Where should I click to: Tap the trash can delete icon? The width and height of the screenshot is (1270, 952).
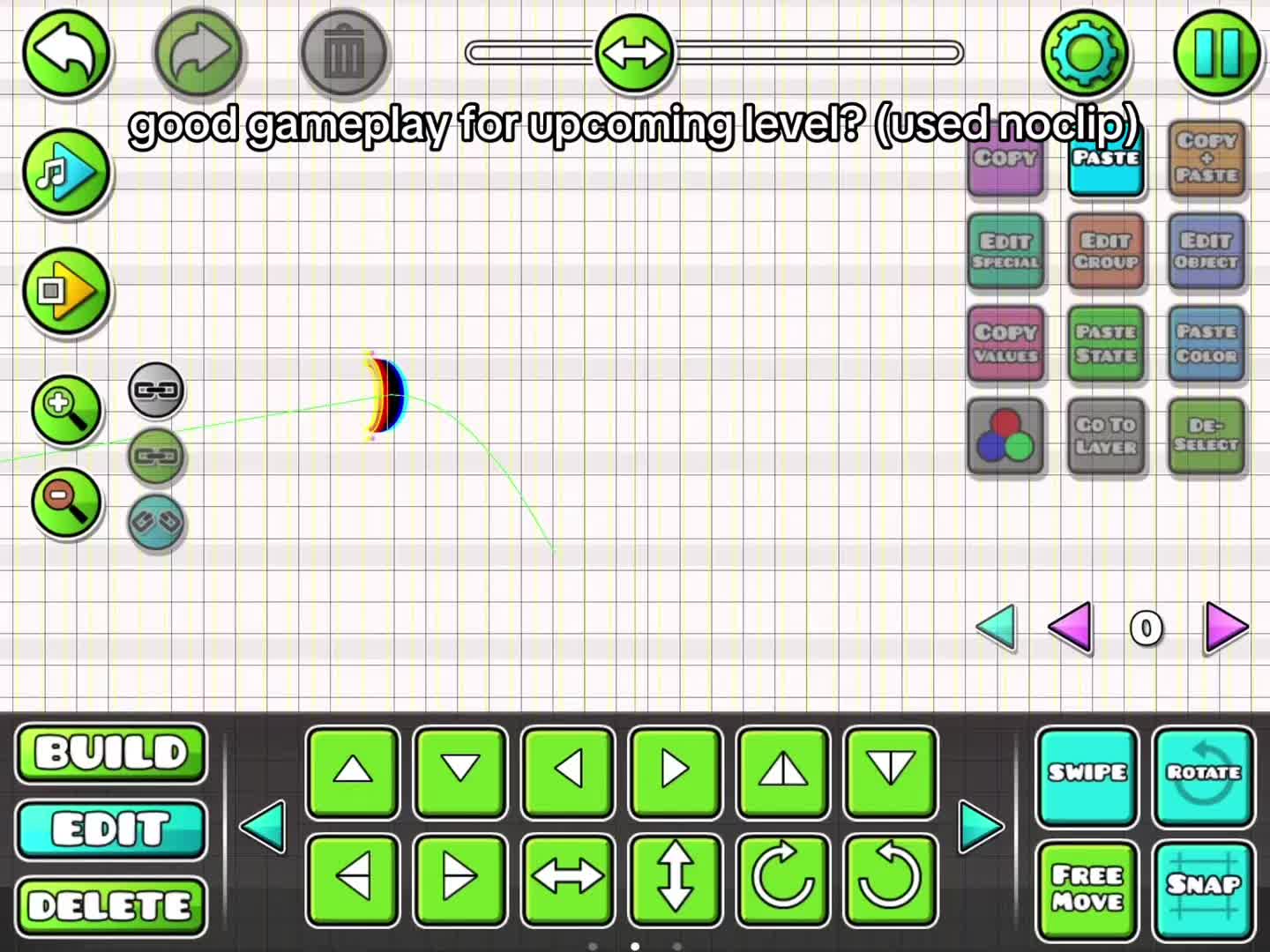coord(344,53)
